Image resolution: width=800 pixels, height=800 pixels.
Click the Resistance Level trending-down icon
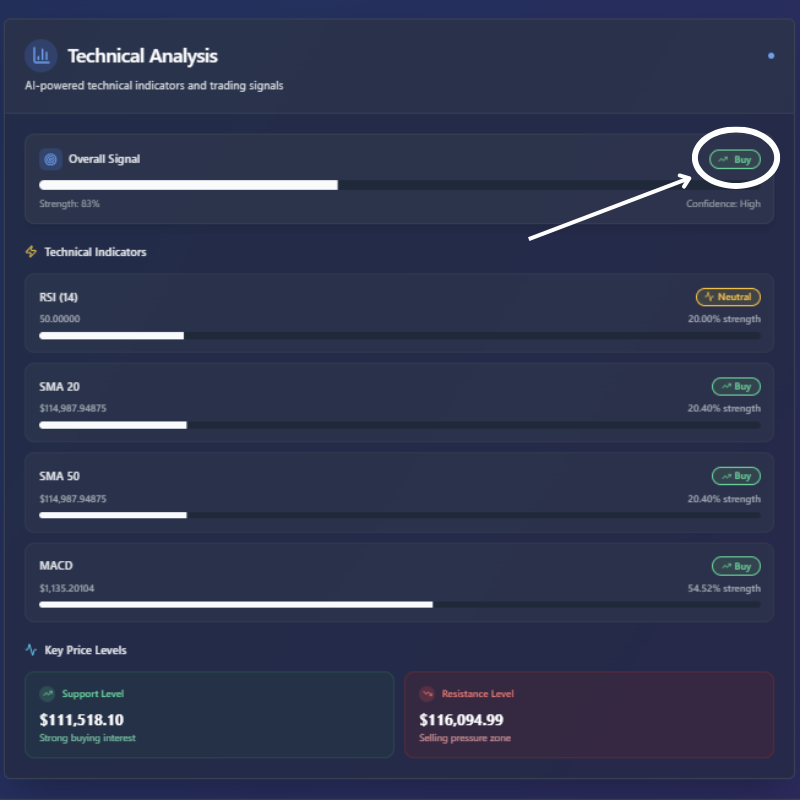[x=427, y=693]
